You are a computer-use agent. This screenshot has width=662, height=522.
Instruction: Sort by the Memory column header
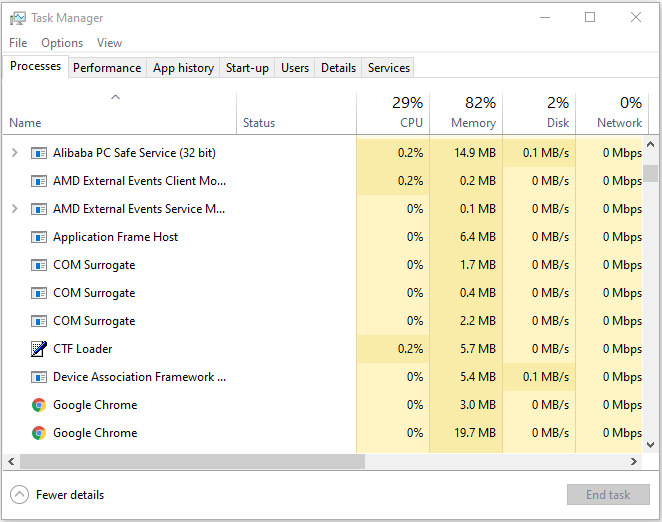[x=466, y=113]
